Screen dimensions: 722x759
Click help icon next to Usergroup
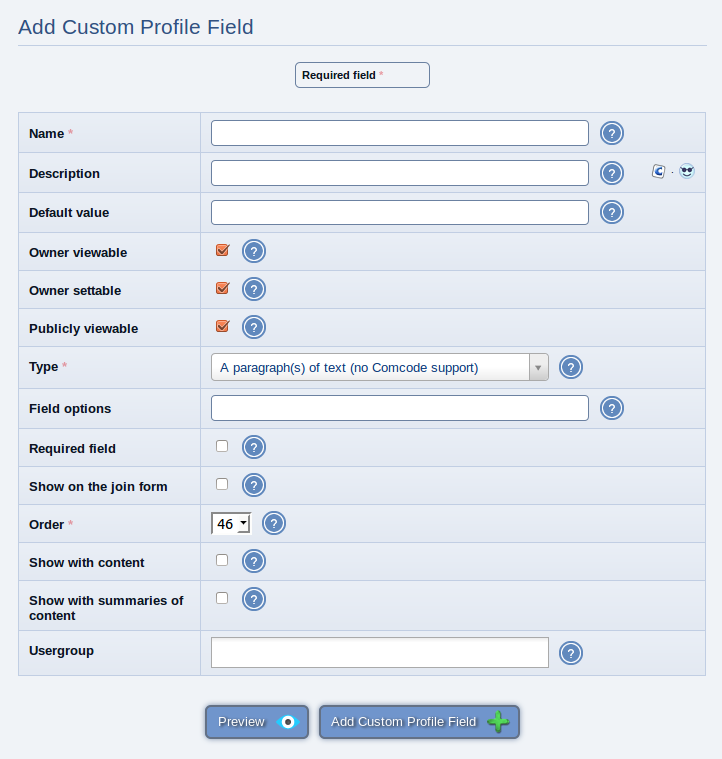click(571, 653)
